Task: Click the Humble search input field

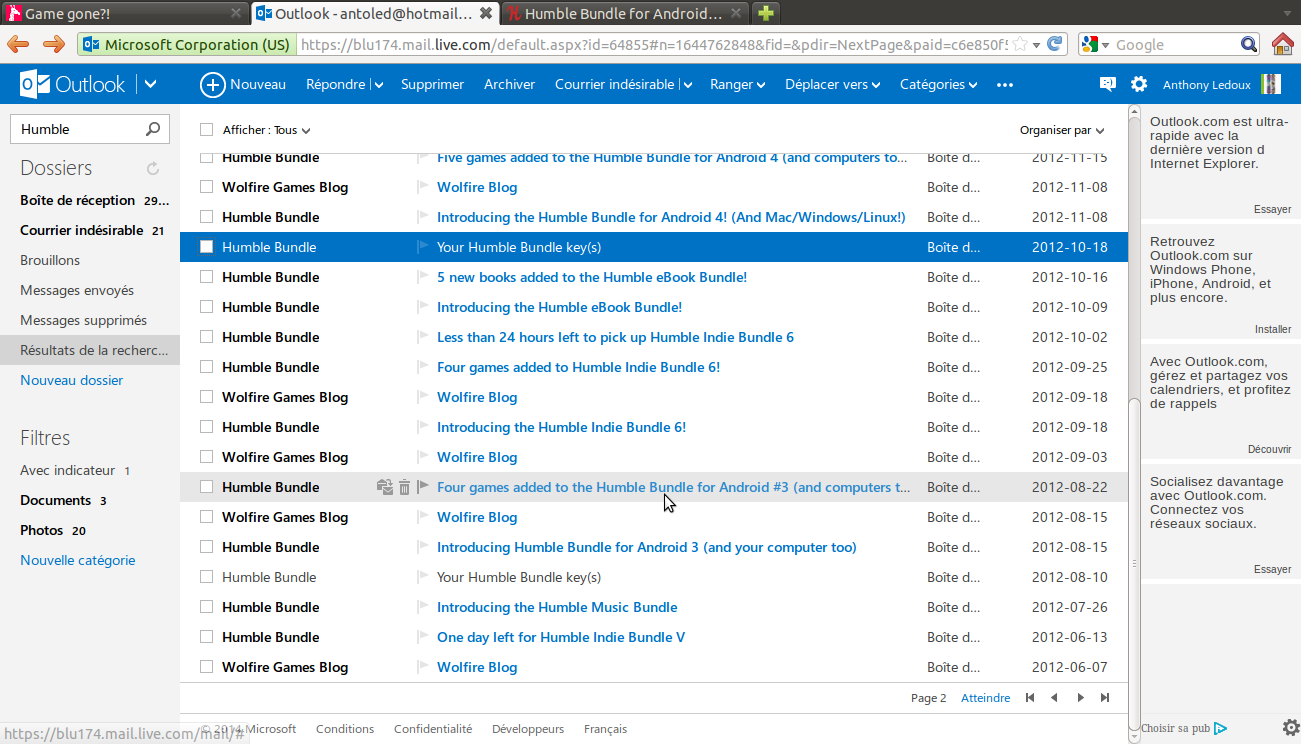Action: pyautogui.click(x=80, y=129)
